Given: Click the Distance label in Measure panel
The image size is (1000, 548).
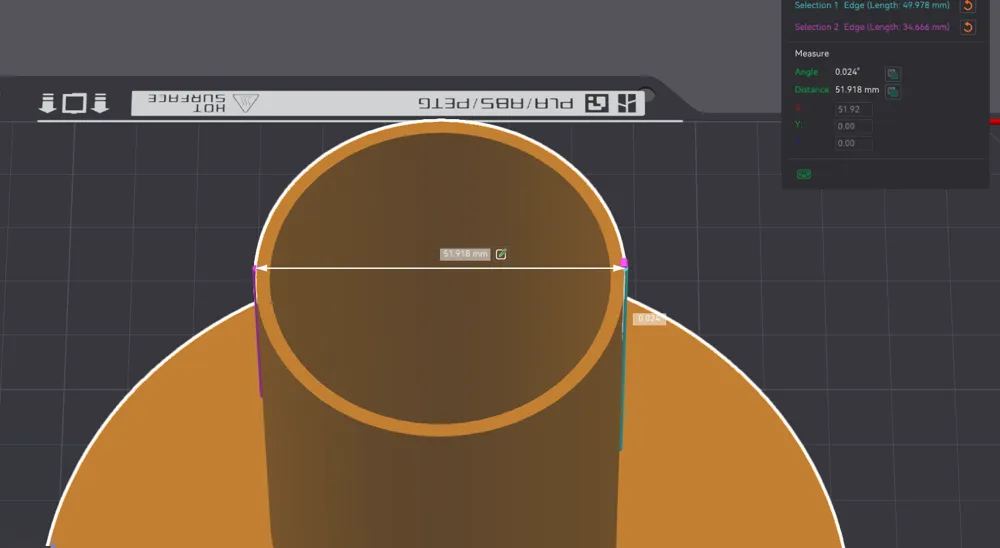Looking at the screenshot, I should 811,90.
